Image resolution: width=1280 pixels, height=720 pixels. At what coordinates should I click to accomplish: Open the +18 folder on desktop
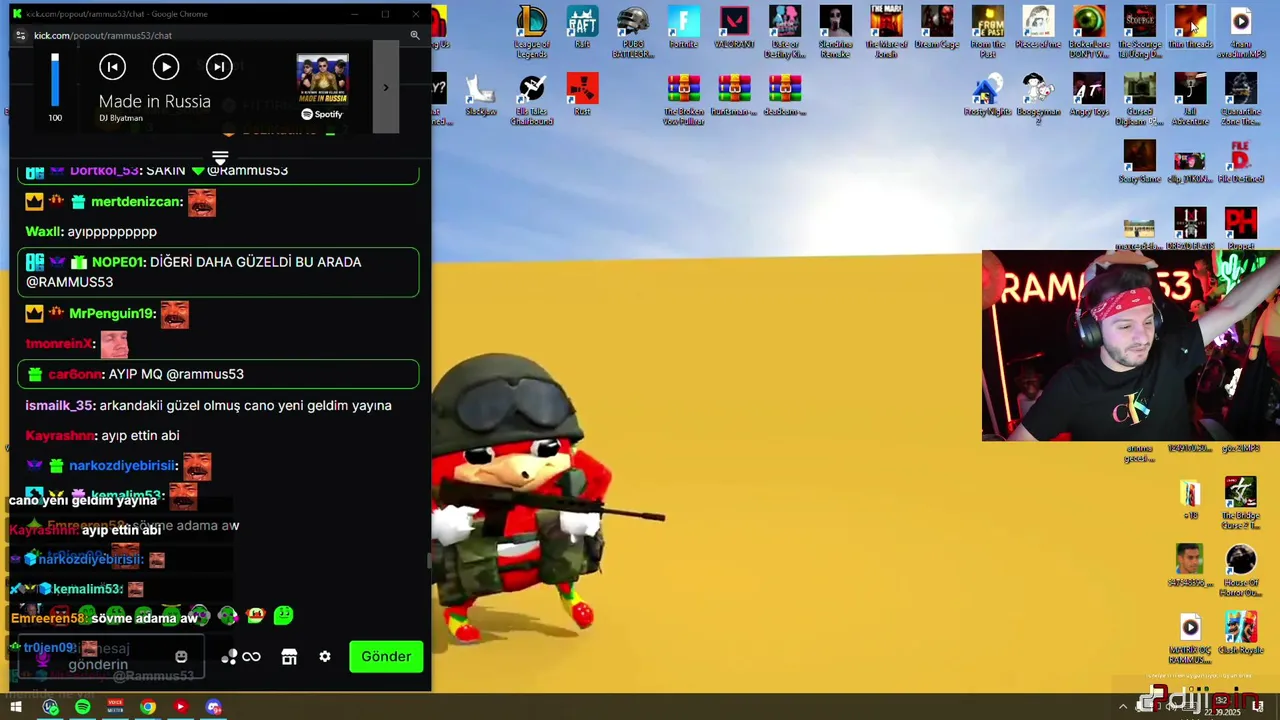pyautogui.click(x=1190, y=499)
